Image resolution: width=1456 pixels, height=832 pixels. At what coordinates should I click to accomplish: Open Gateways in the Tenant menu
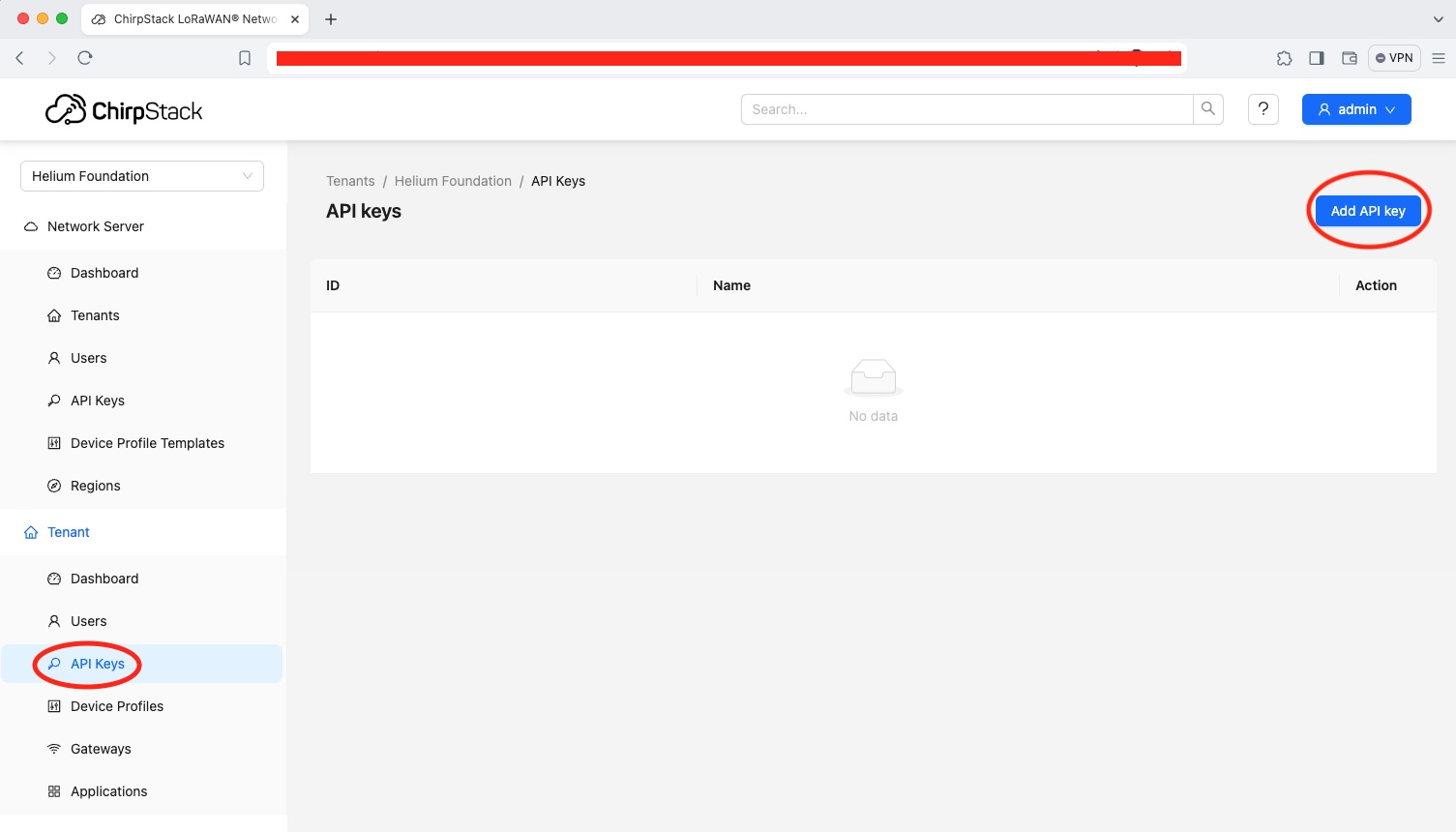[101, 749]
